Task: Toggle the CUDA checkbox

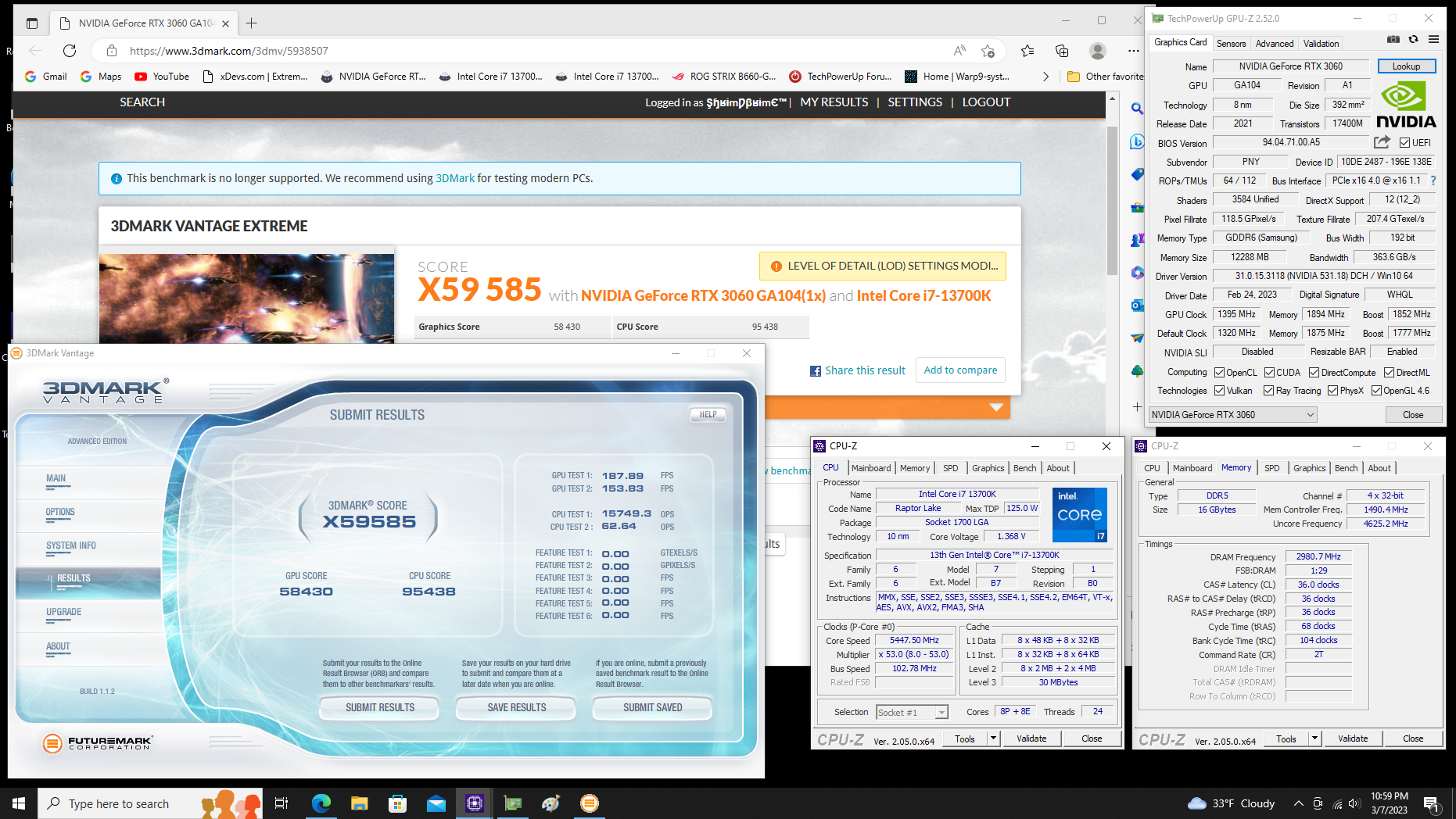Action: pos(1269,373)
